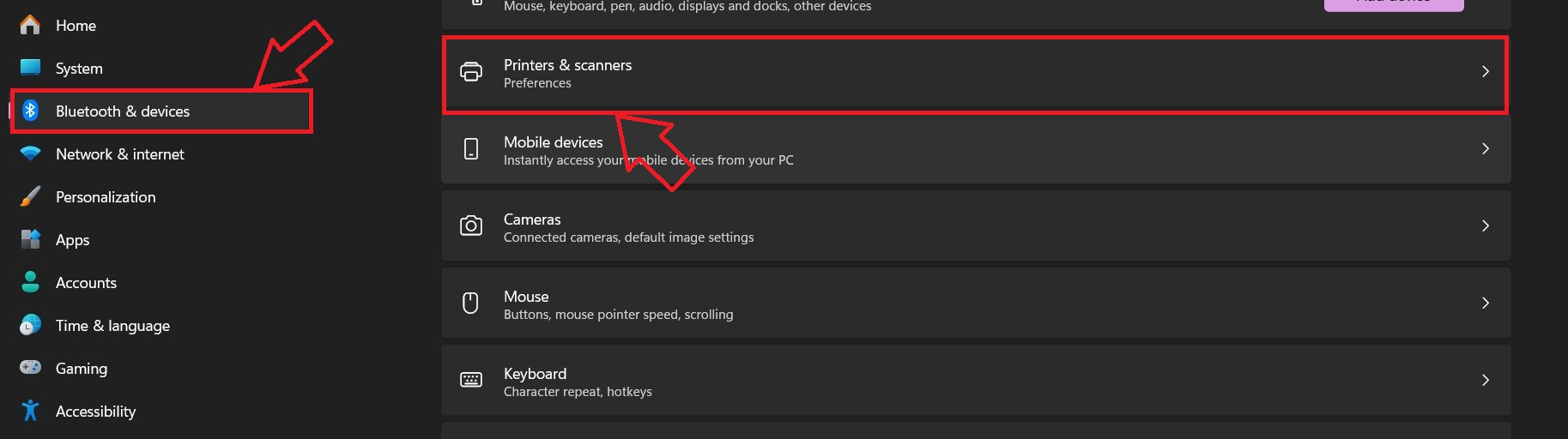
Task: Click the camera icon in Cameras row
Action: point(471,226)
